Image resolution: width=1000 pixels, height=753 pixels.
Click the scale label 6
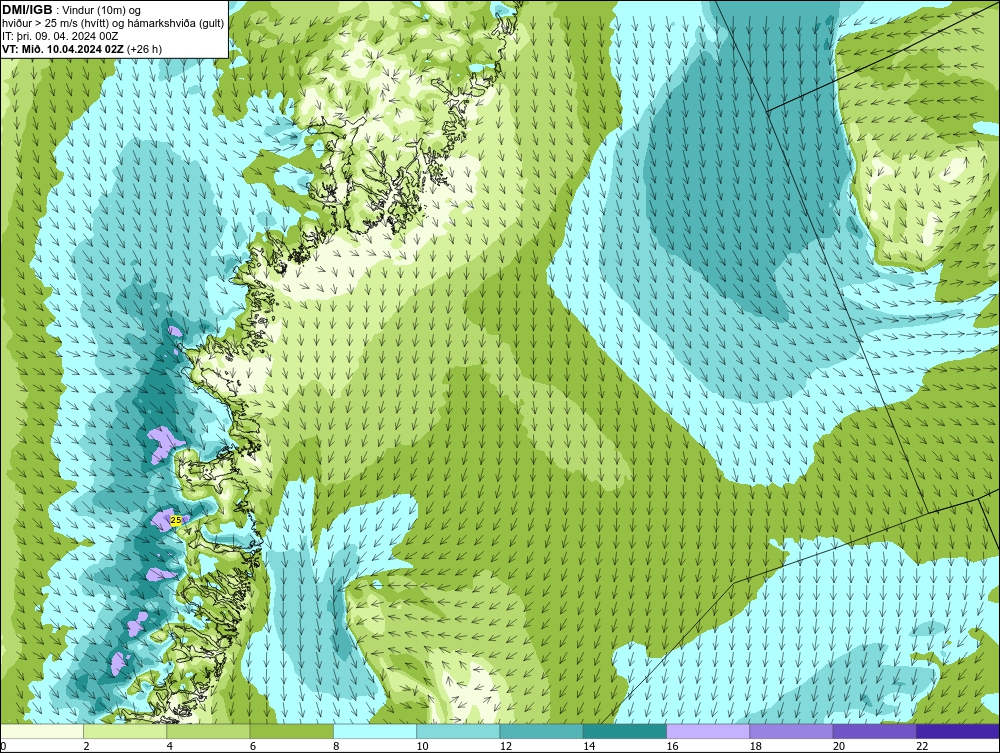pyautogui.click(x=253, y=747)
